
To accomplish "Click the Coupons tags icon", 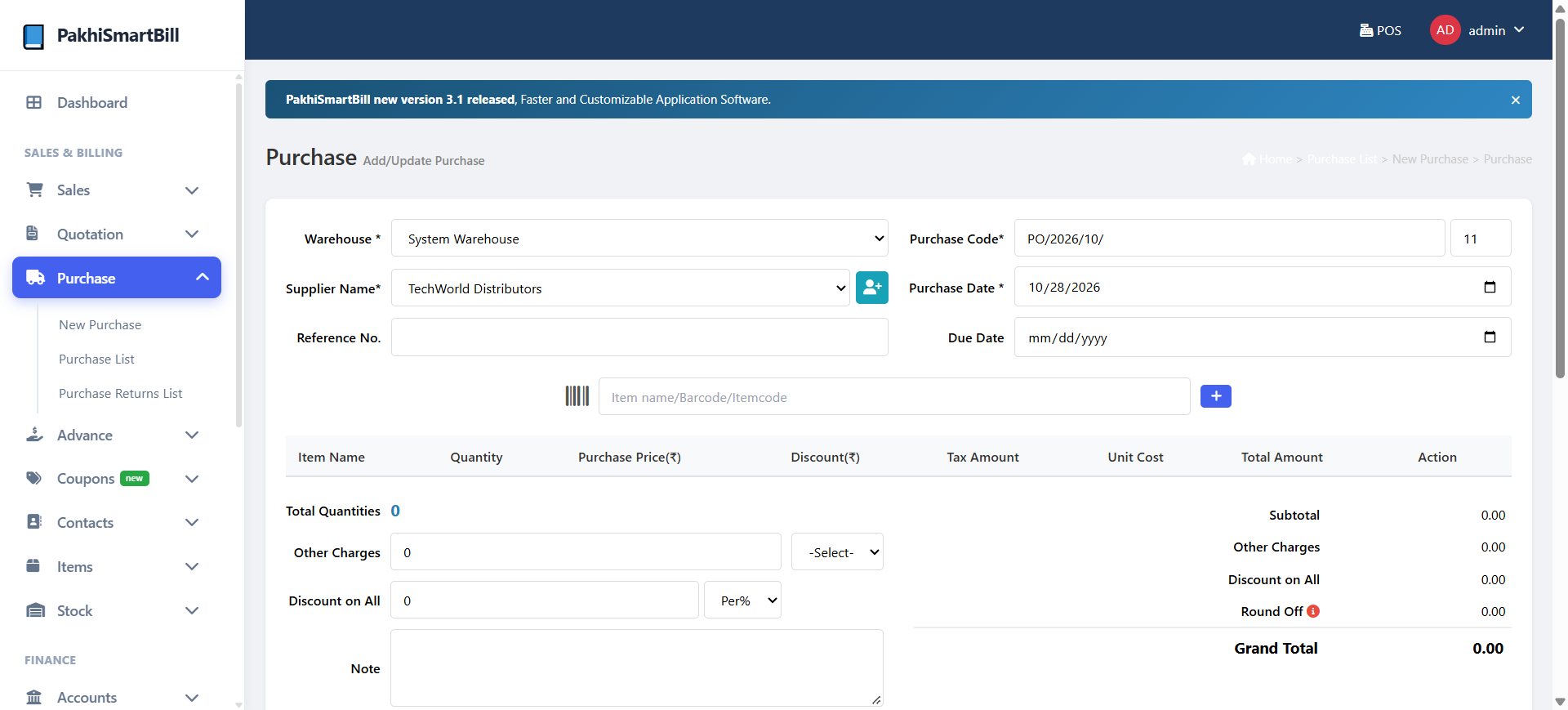I will (x=34, y=478).
